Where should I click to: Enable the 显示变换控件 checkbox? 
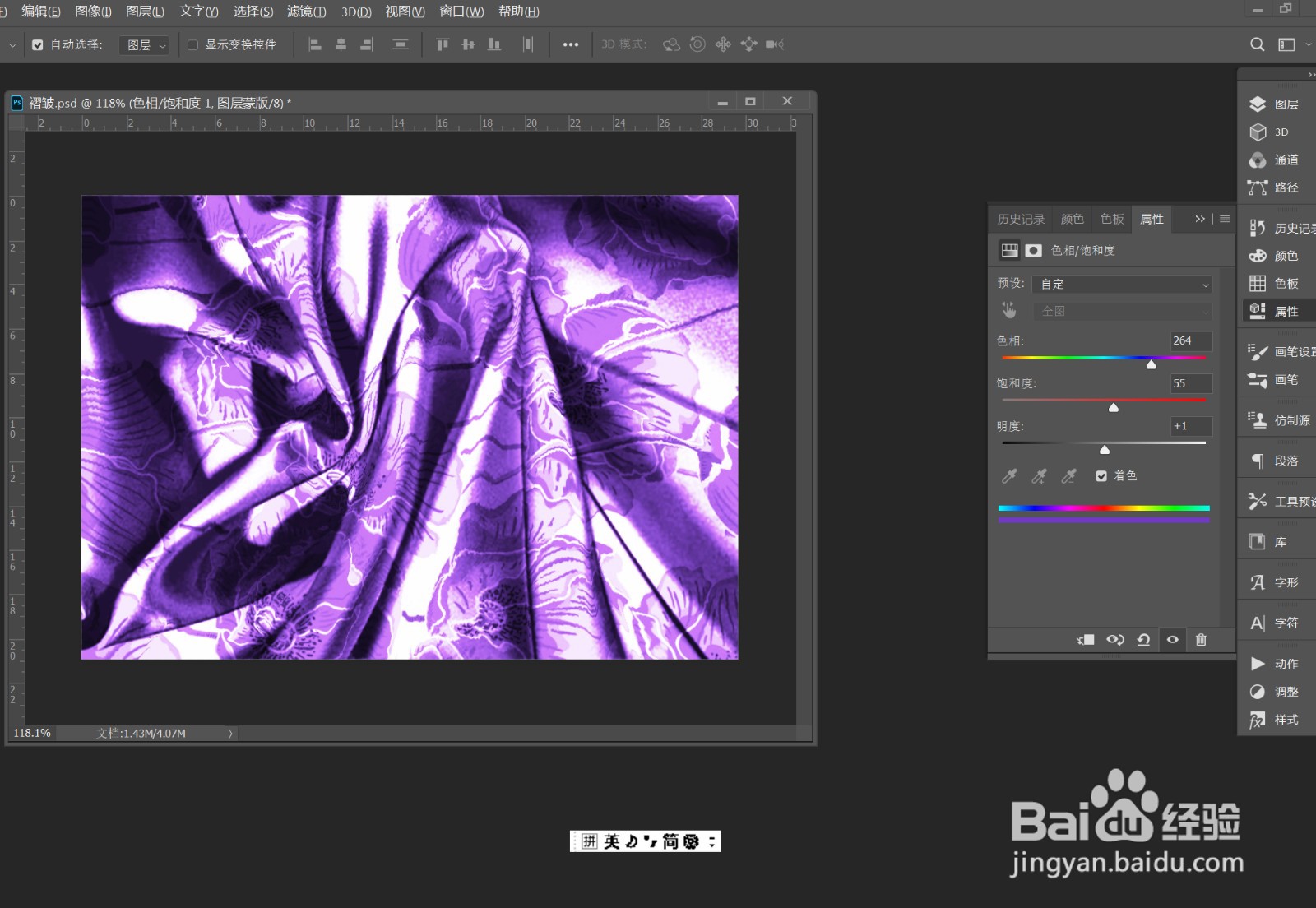(x=192, y=45)
